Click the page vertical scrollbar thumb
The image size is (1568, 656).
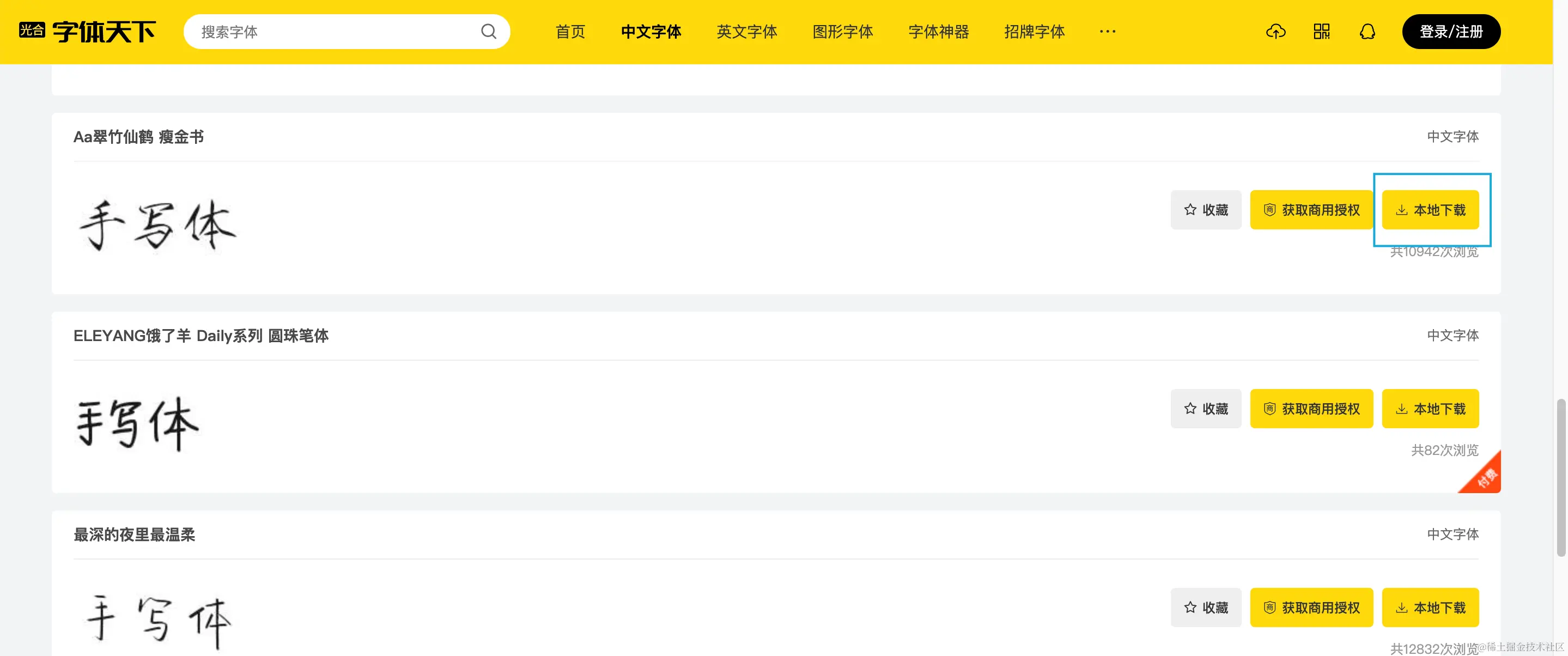[1561, 478]
